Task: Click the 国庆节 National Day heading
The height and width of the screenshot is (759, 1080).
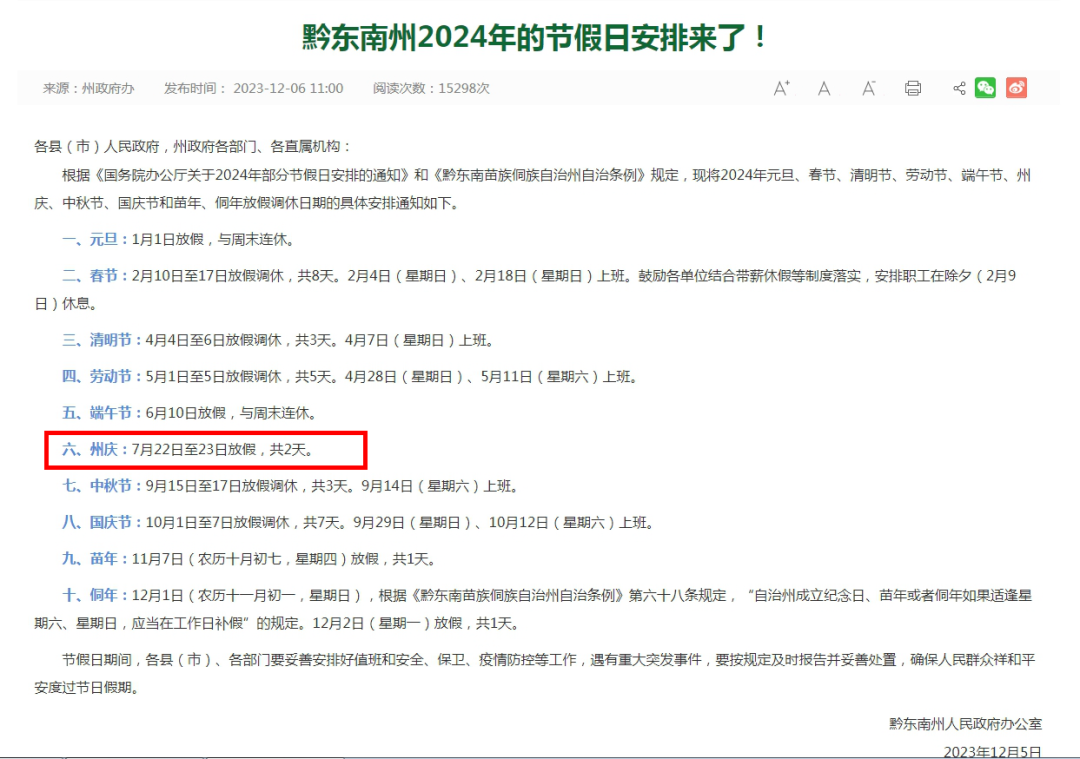Action: [x=97, y=522]
